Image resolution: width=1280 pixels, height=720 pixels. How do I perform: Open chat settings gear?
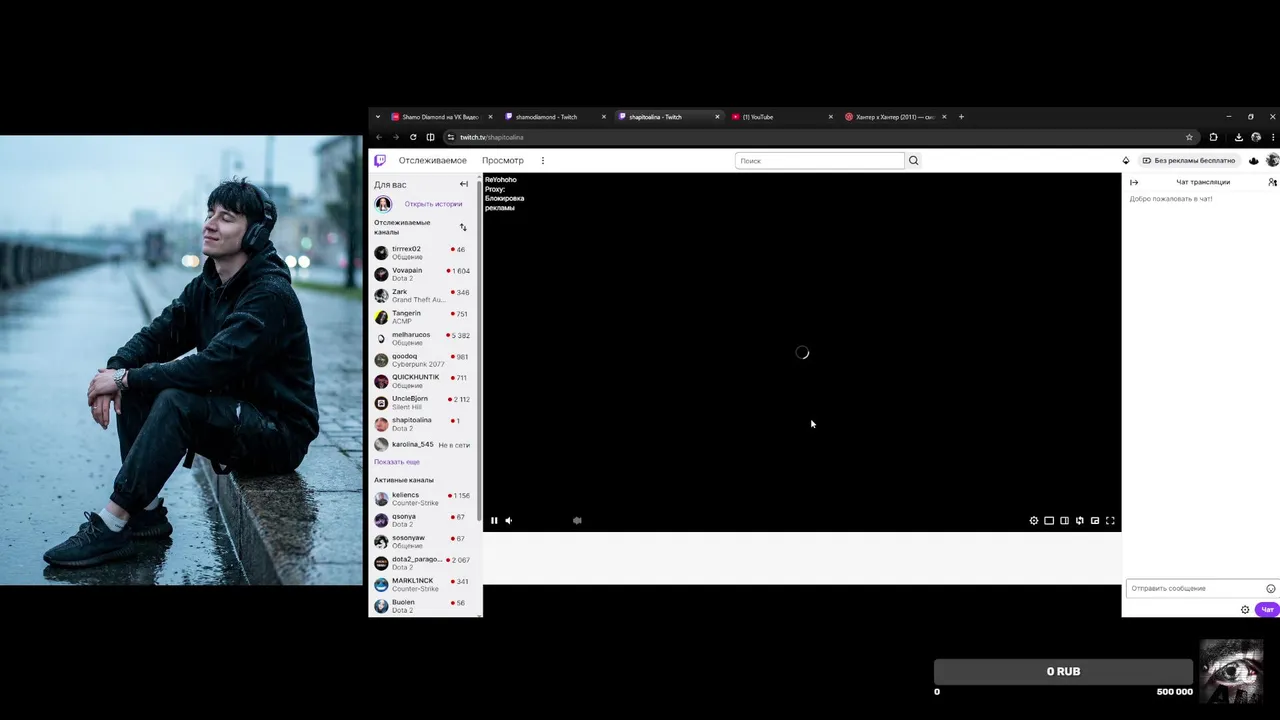point(1245,609)
